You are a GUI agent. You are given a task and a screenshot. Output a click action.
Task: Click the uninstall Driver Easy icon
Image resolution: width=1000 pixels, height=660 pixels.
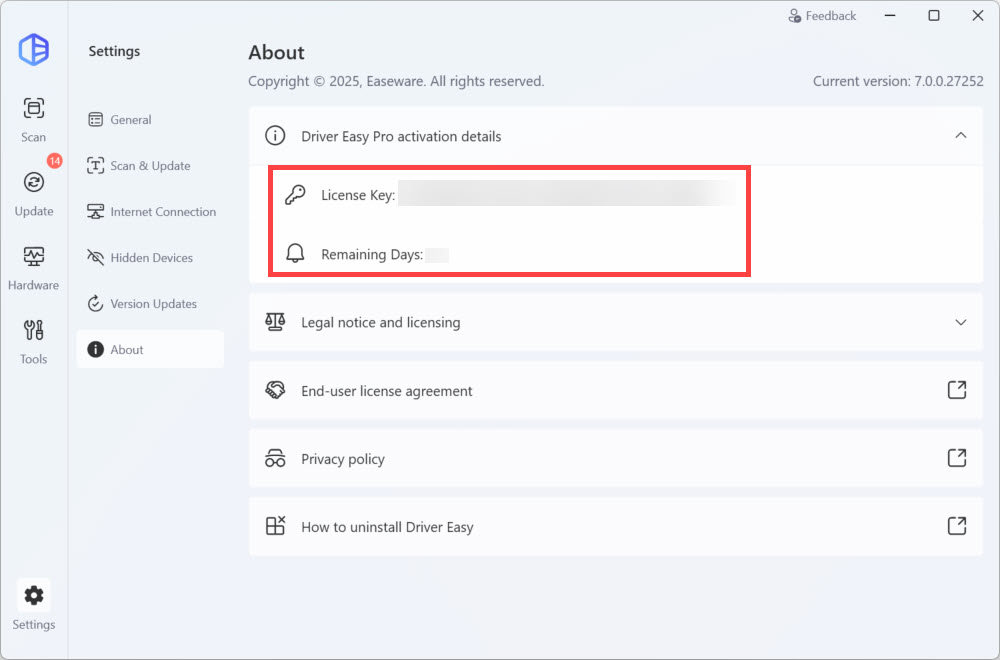275,526
